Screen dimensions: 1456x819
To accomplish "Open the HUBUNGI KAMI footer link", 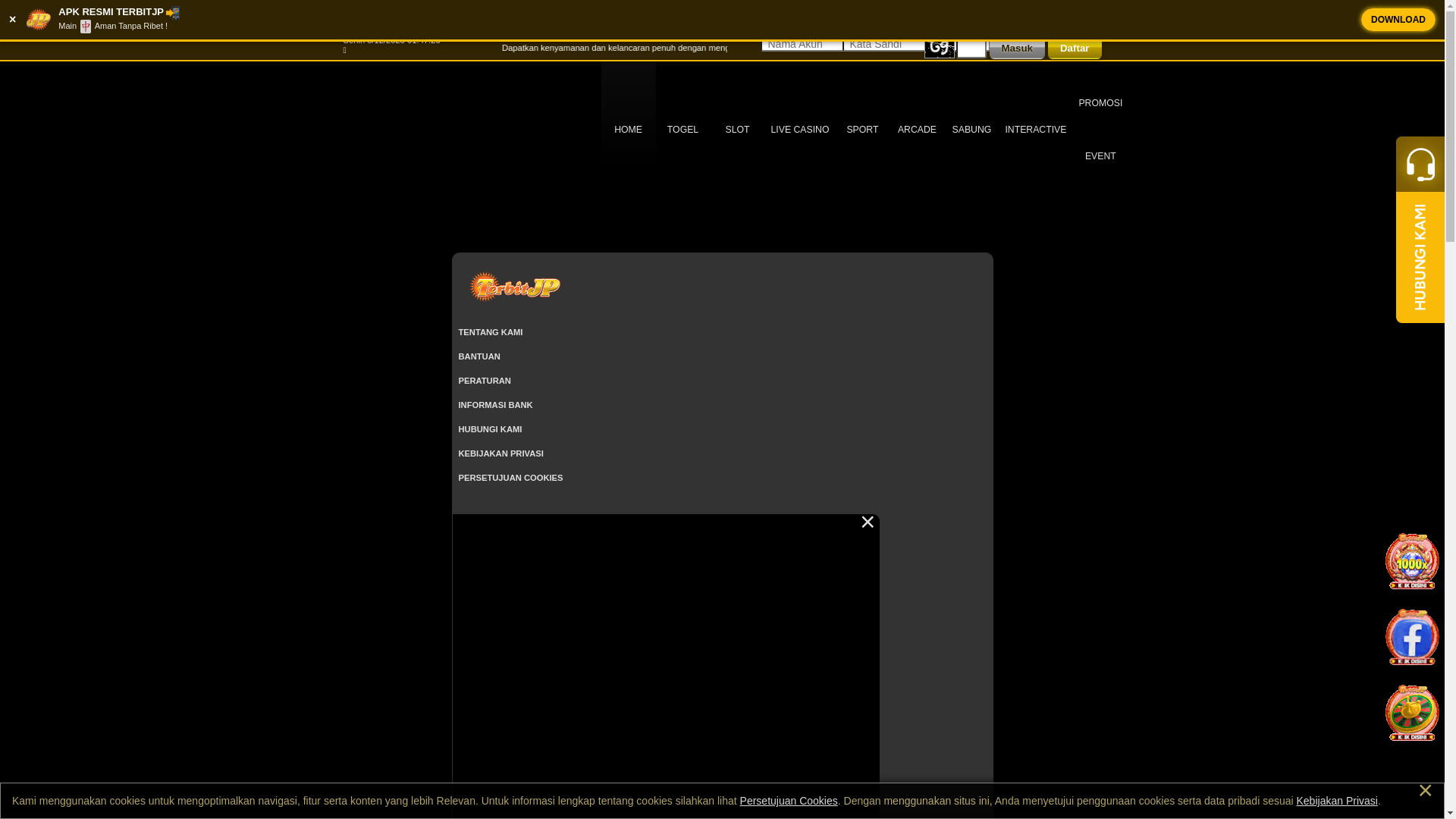I will point(490,429).
